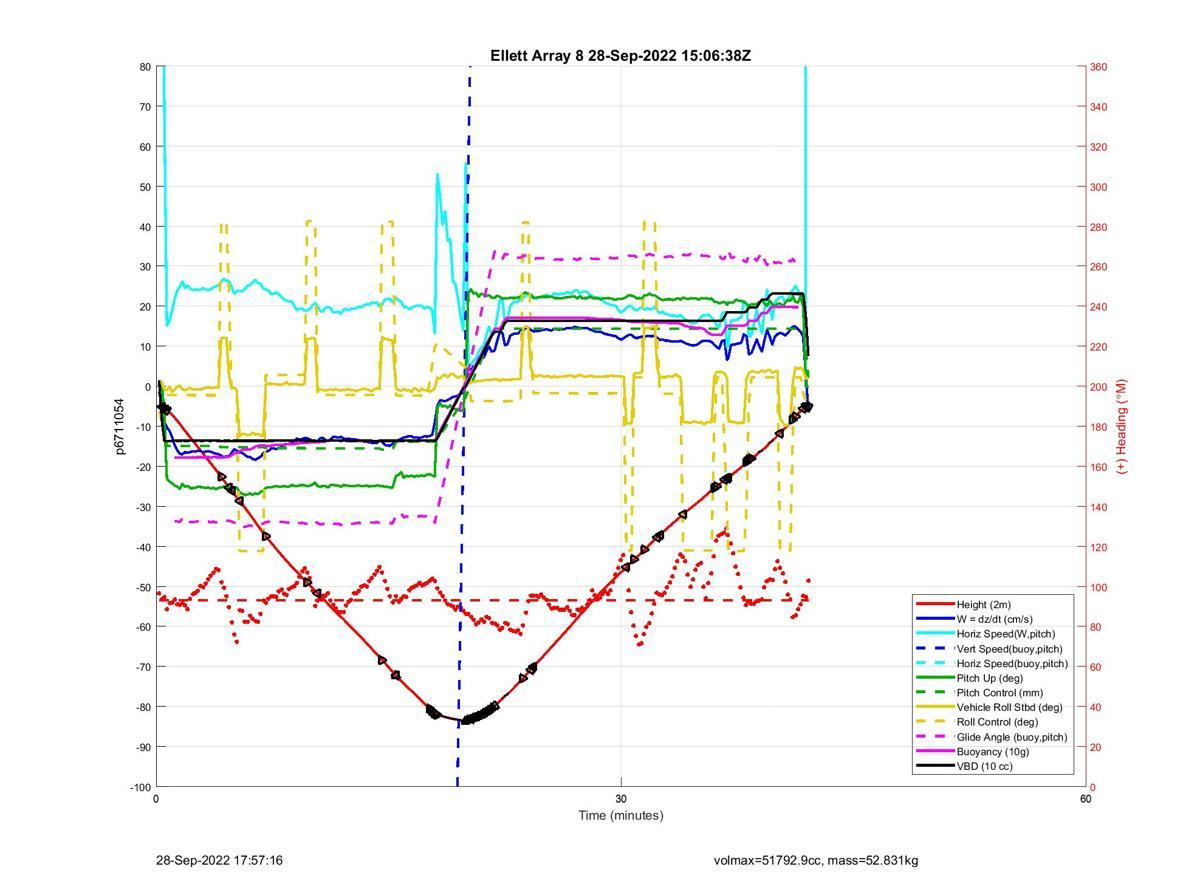Click legend entry "Pitch Control (mm)"

pyautogui.click(x=1000, y=693)
